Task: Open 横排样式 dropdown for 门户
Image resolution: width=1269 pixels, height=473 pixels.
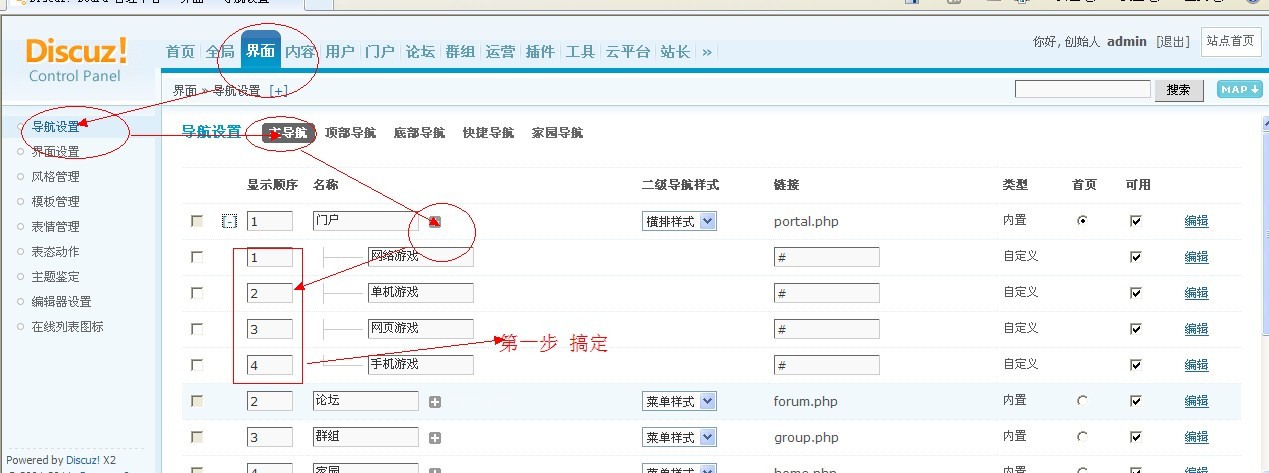Action: pyautogui.click(x=679, y=222)
